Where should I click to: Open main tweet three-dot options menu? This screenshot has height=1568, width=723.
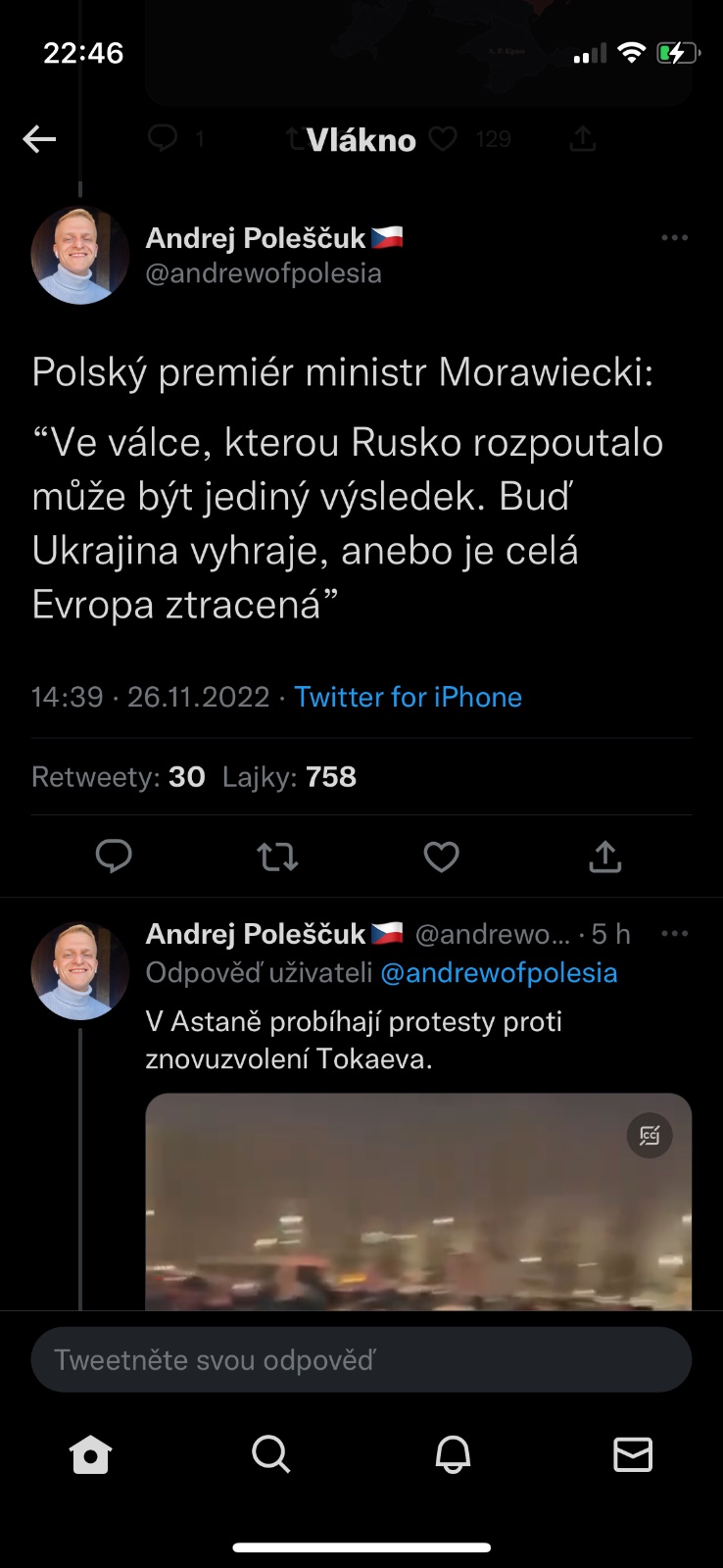click(674, 238)
